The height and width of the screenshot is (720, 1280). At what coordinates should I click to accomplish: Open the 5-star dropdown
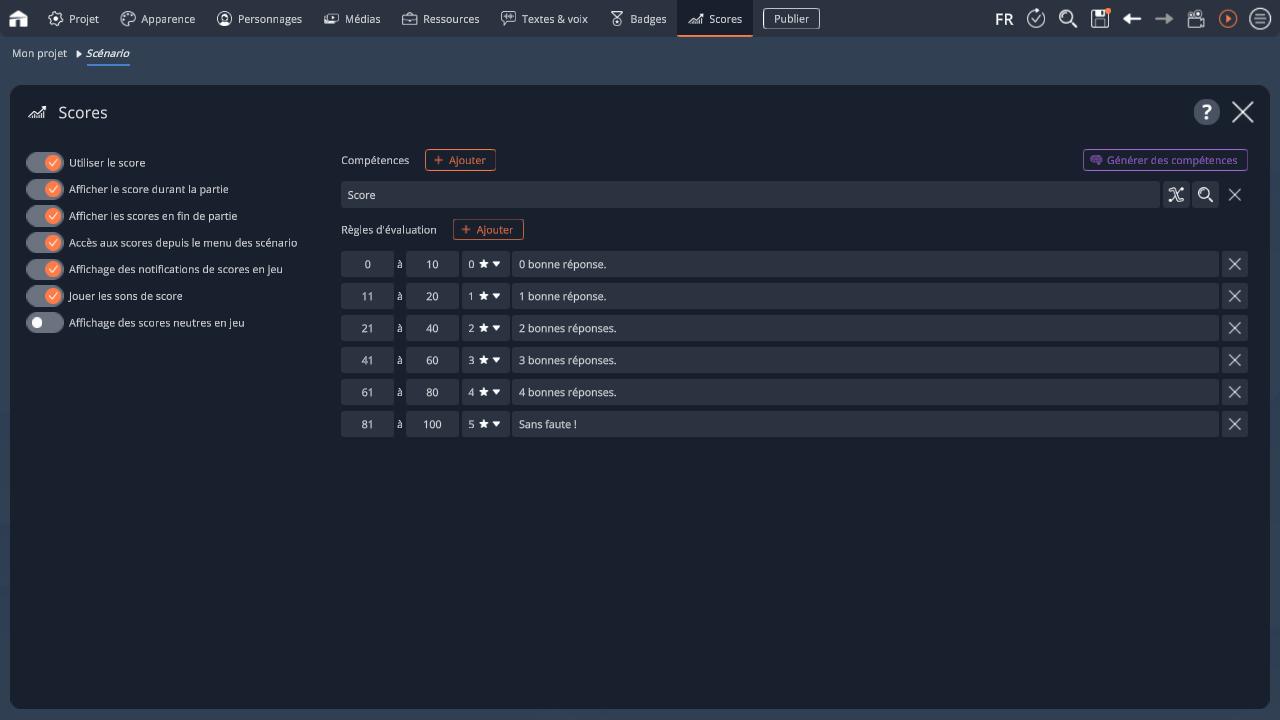[x=485, y=424]
